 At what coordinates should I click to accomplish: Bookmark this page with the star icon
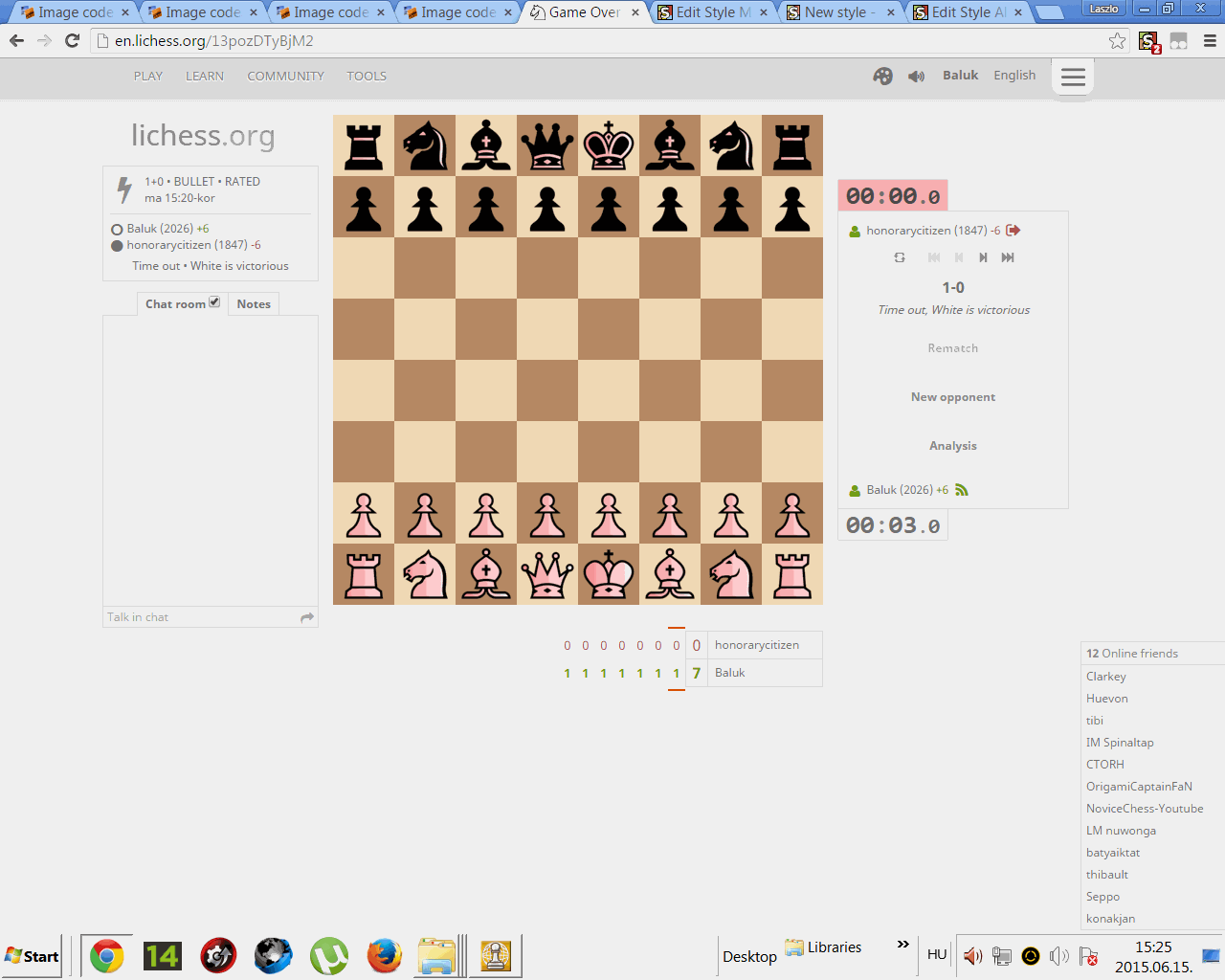pyautogui.click(x=1117, y=40)
